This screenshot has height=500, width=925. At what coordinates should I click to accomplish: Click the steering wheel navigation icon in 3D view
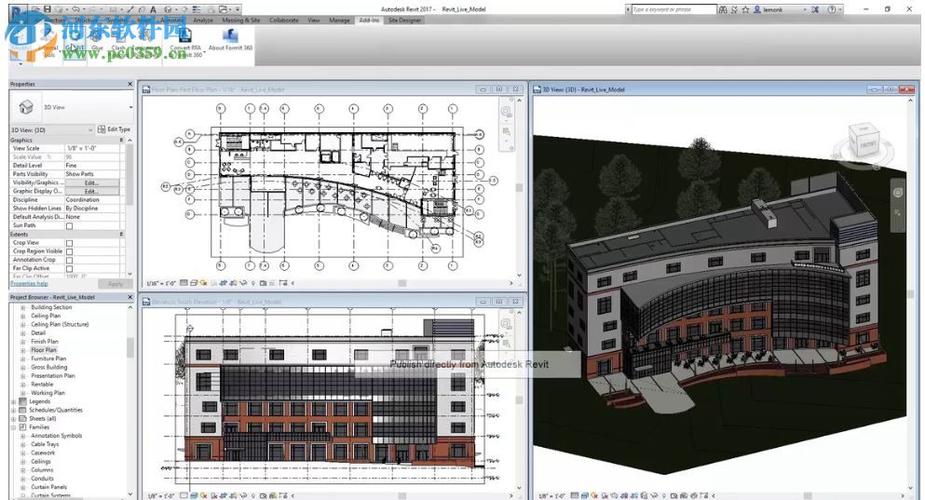pos(897,193)
